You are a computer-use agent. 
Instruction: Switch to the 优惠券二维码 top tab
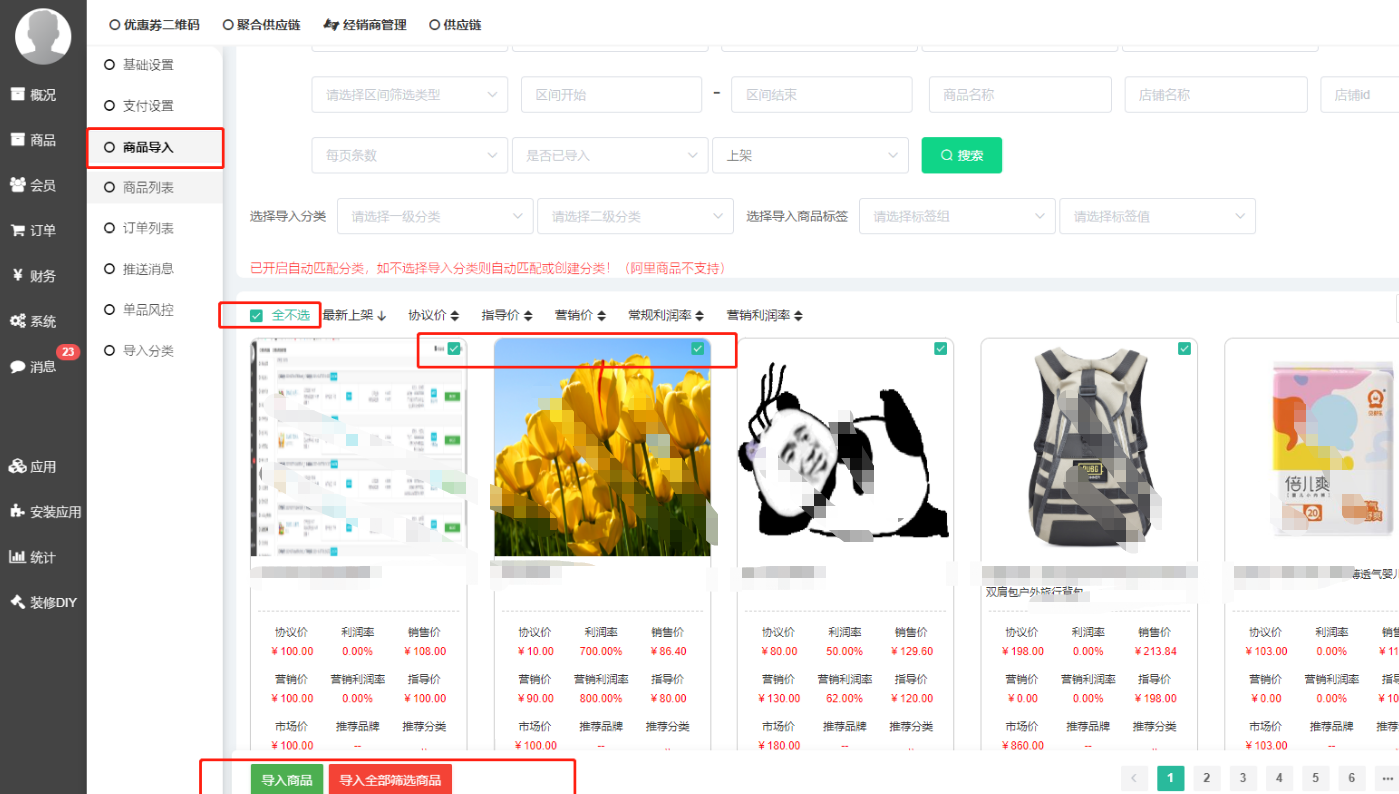155,24
